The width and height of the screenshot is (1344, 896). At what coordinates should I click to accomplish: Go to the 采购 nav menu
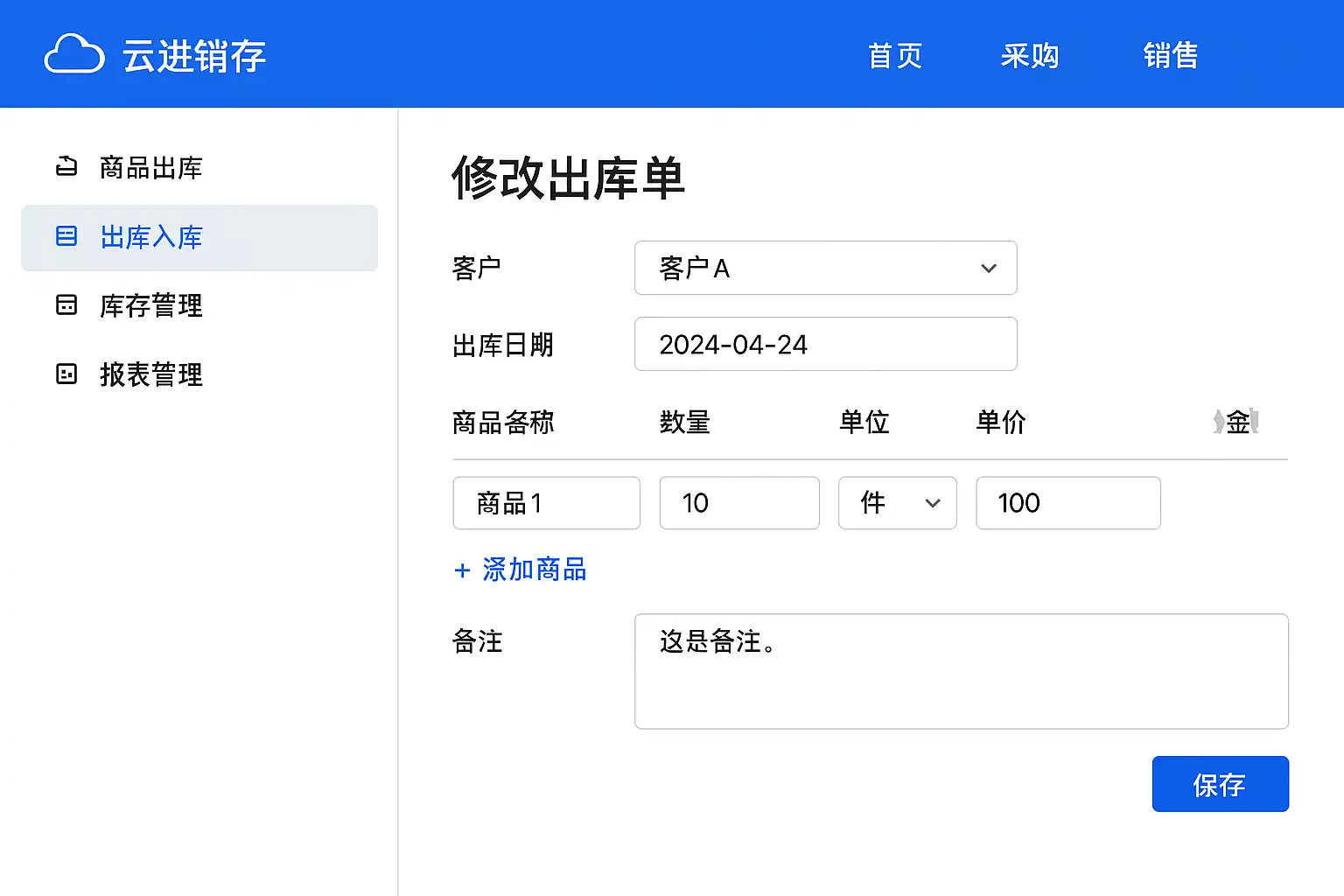(x=1030, y=55)
